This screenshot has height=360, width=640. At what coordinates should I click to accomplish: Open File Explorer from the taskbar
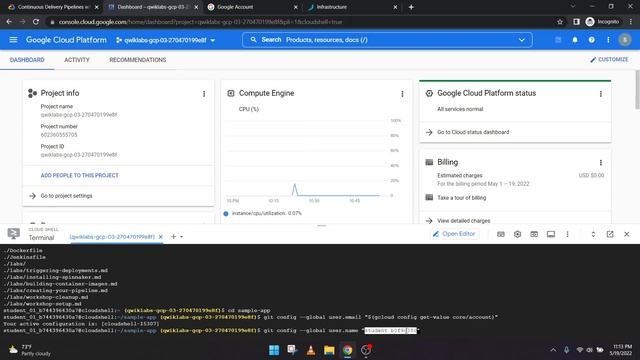(x=329, y=350)
